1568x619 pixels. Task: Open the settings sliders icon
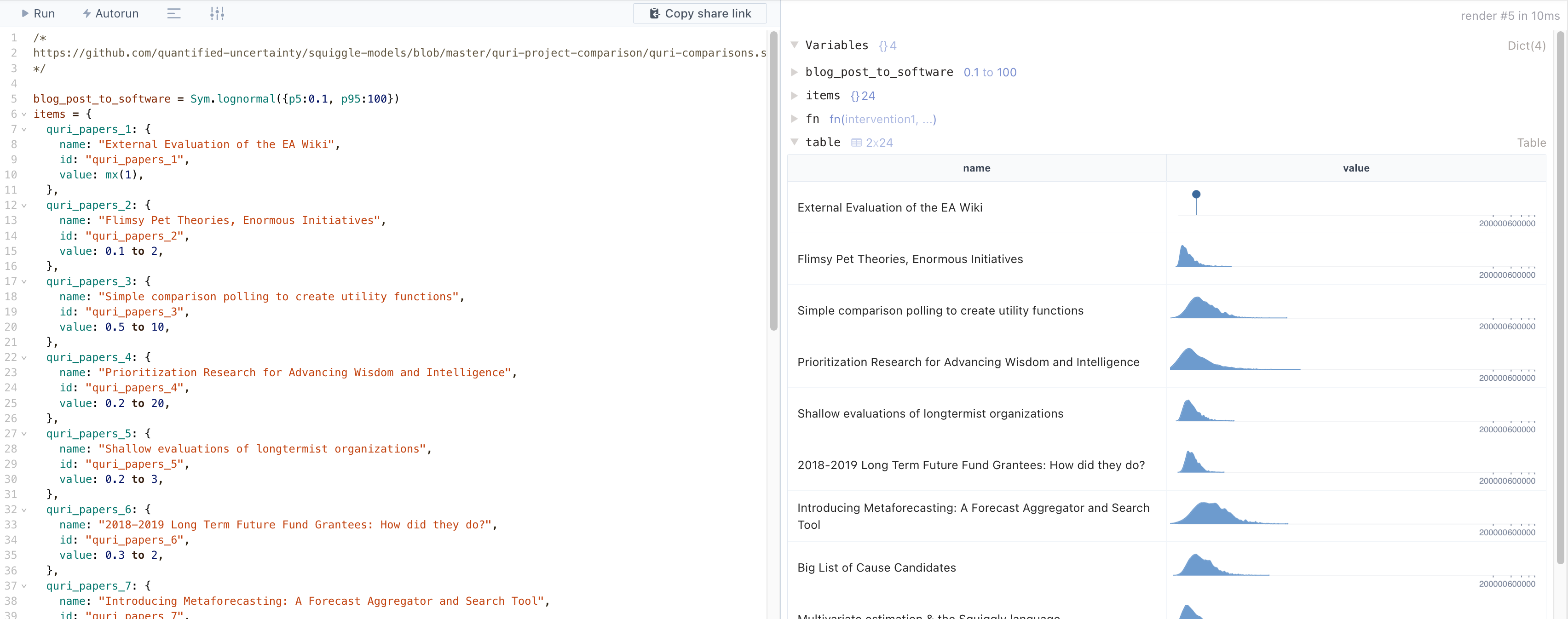click(217, 13)
